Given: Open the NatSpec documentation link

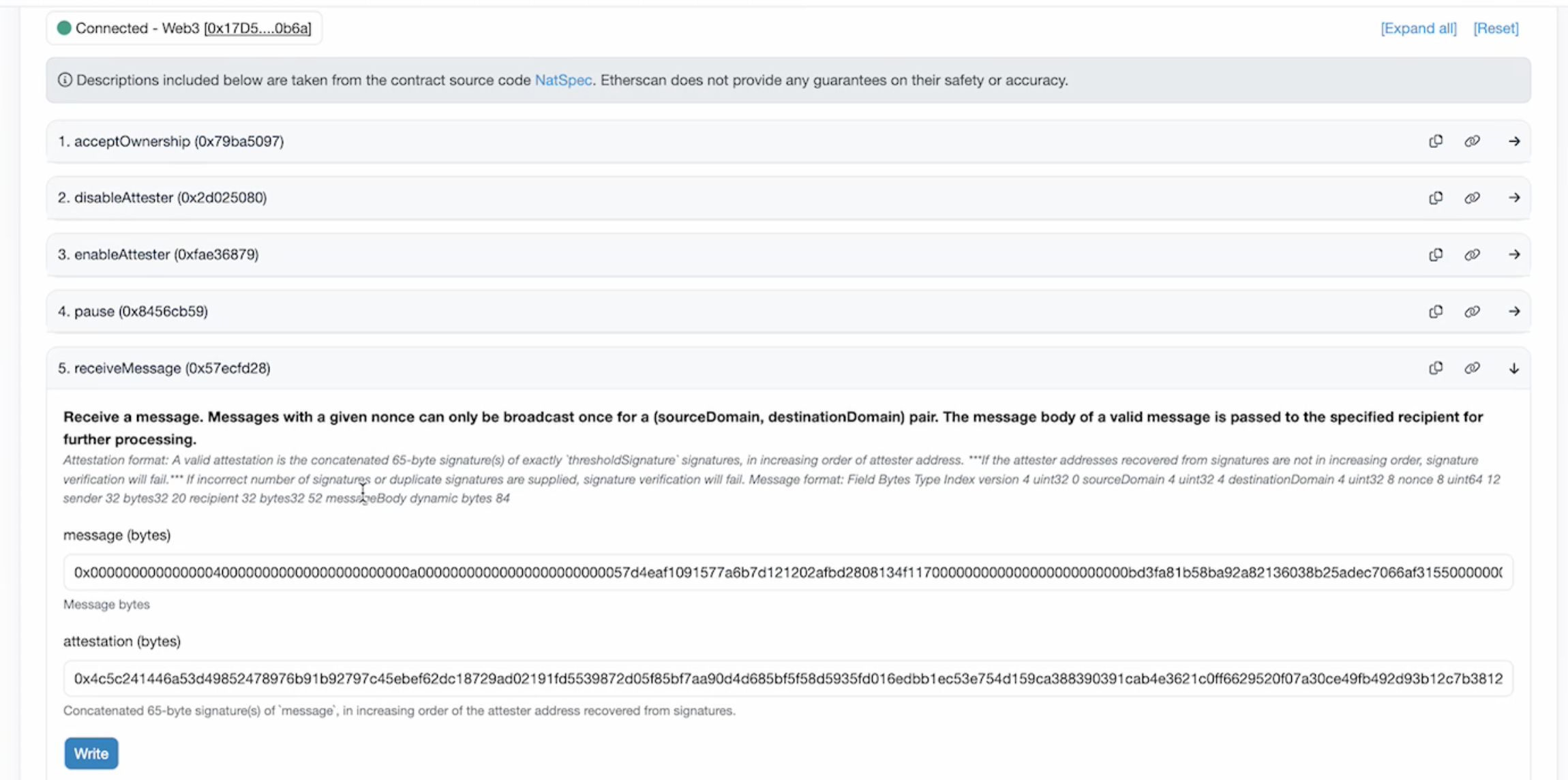Looking at the screenshot, I should (x=562, y=80).
